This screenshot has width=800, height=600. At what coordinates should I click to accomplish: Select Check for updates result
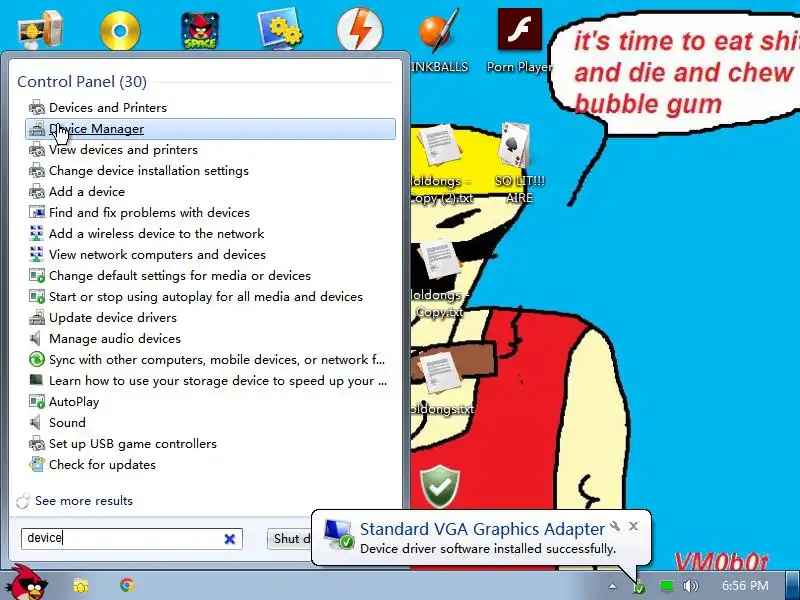point(210,464)
